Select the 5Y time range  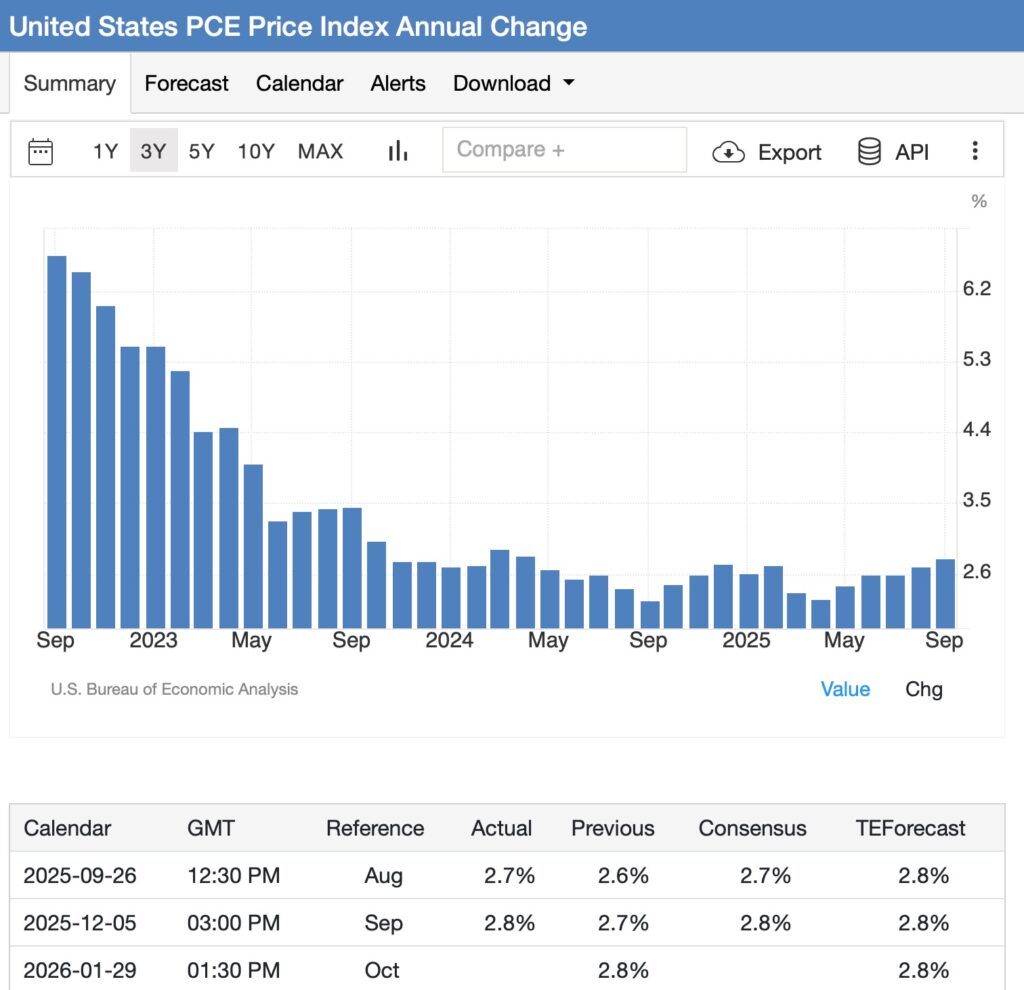click(201, 151)
